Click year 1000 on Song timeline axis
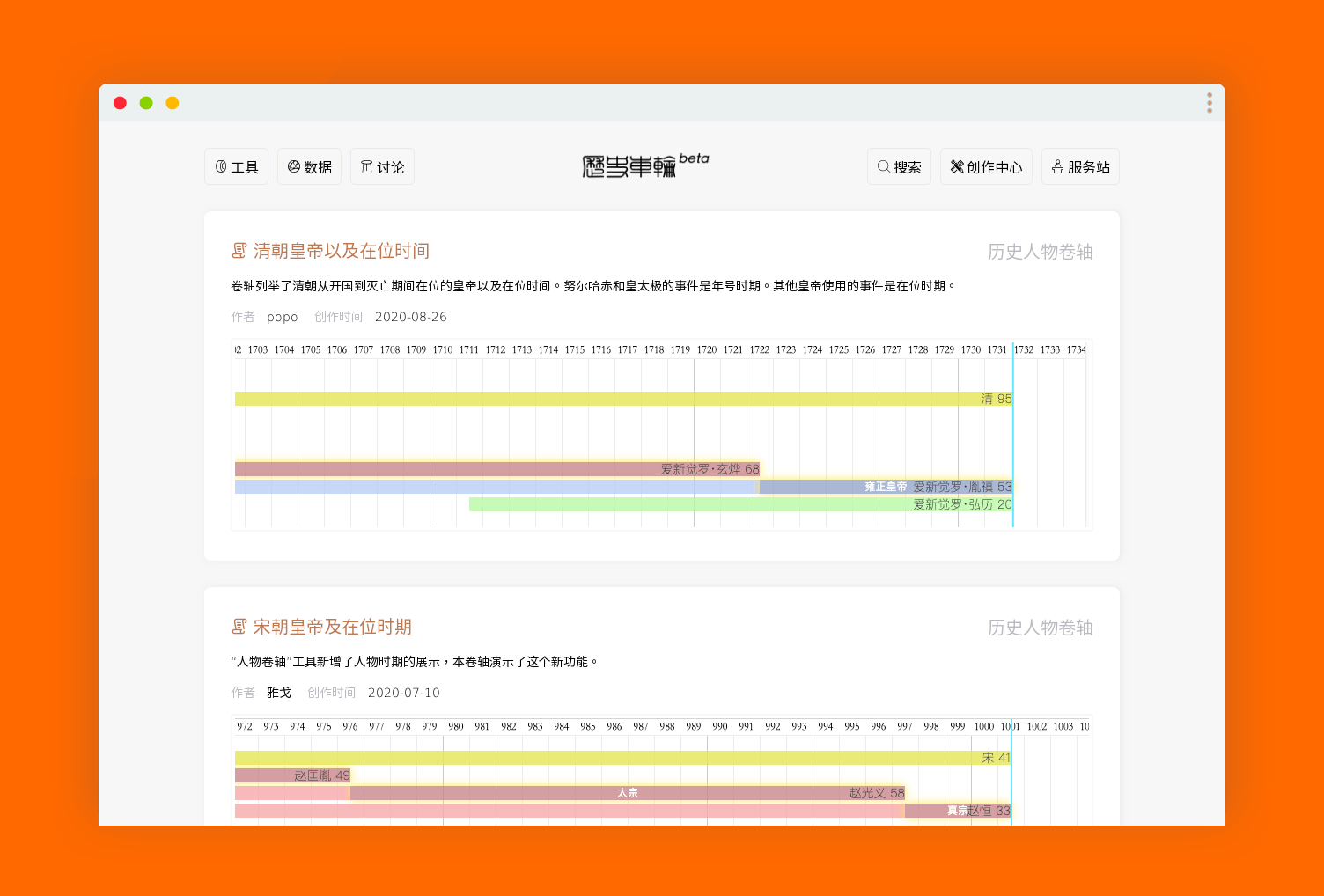Screen dimensions: 1324x896 pyautogui.click(x=984, y=726)
